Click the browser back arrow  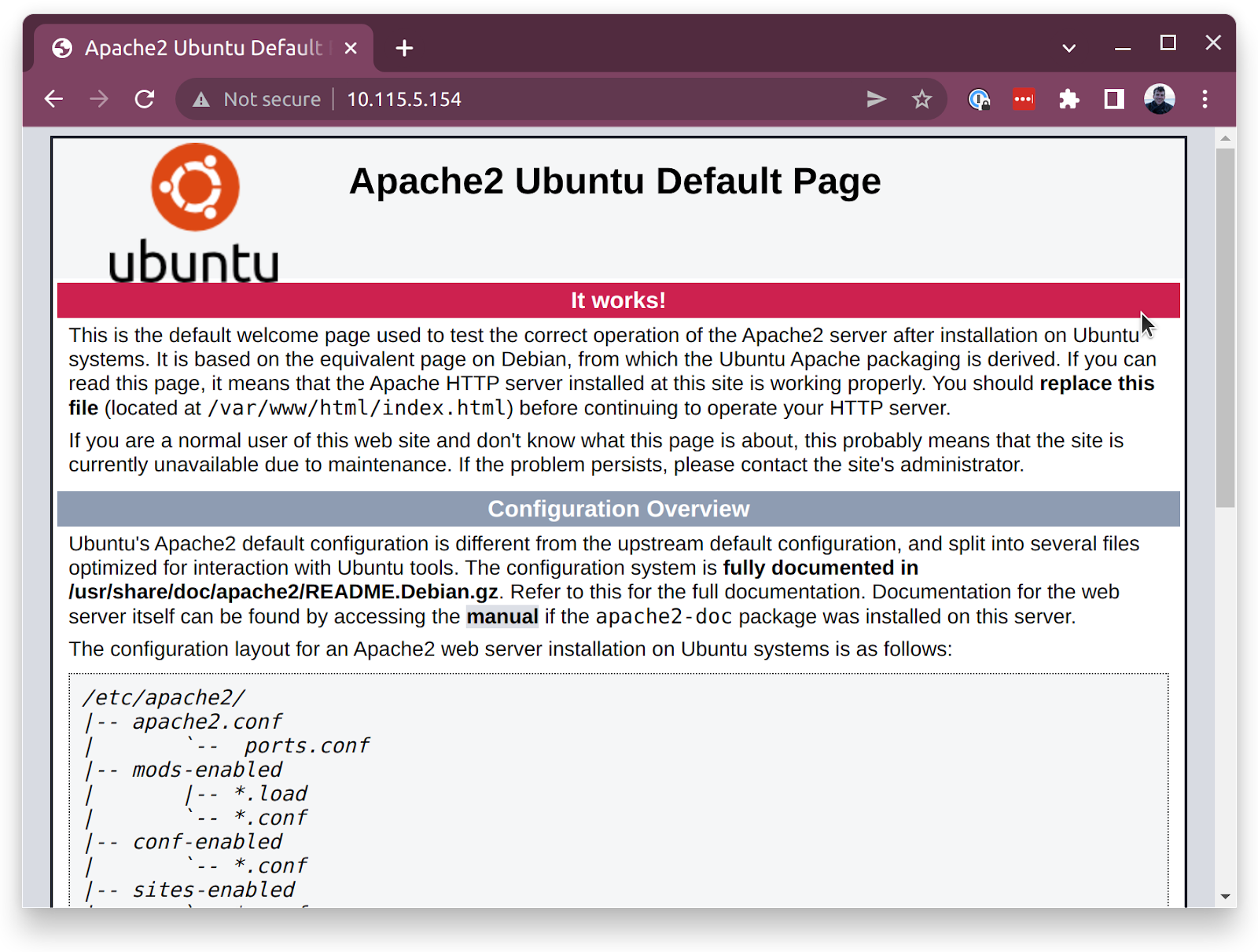point(53,99)
